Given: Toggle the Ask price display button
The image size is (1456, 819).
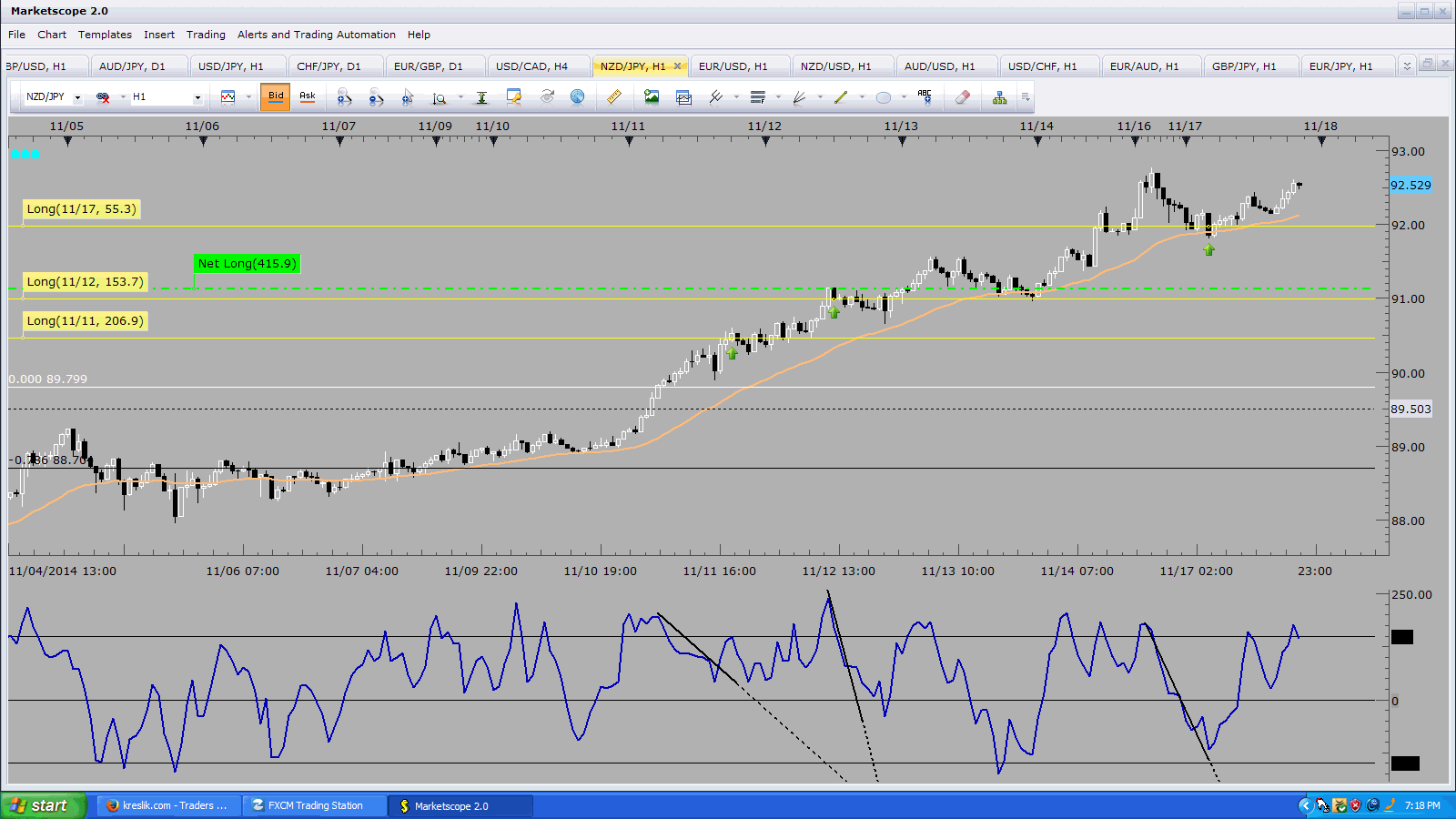Looking at the screenshot, I should [x=308, y=96].
